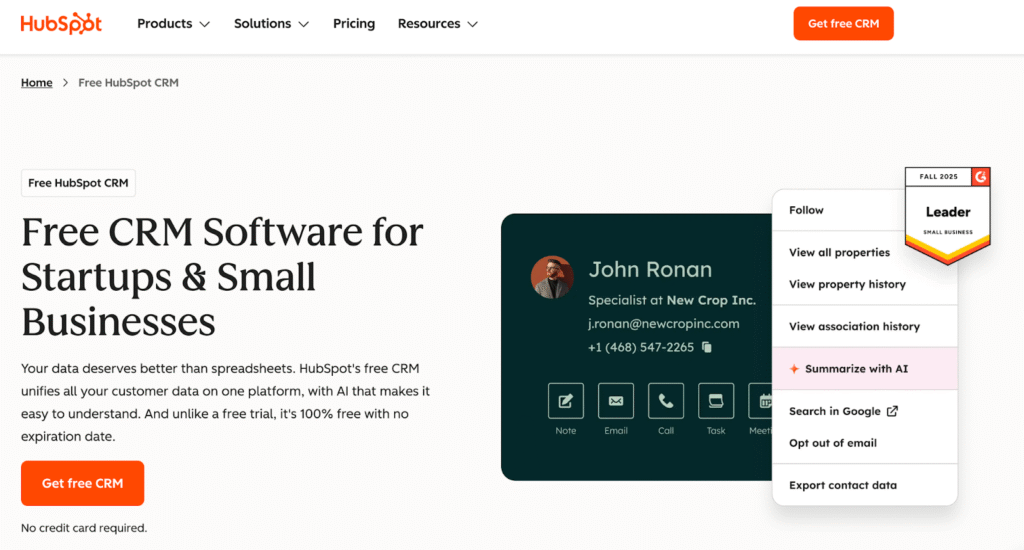Open the Solutions dropdown
Viewport: 1024px width, 550px height.
[271, 24]
